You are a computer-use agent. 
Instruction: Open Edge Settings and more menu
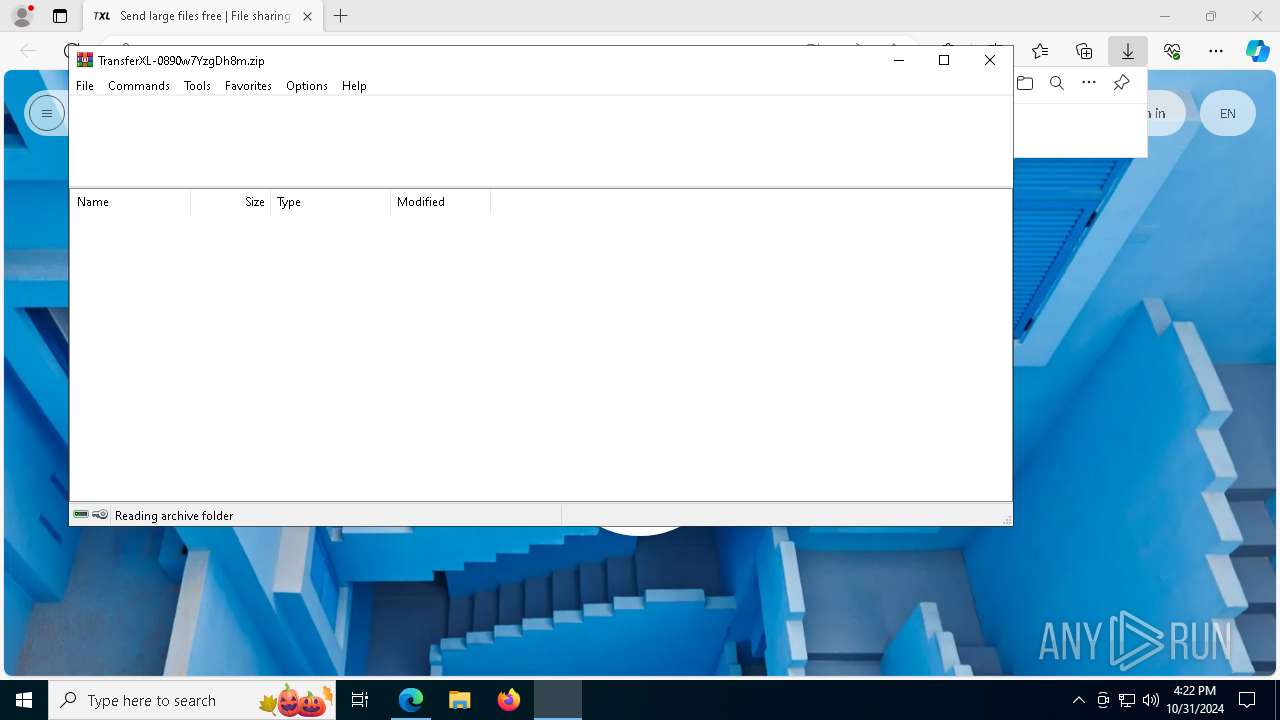tap(1216, 51)
